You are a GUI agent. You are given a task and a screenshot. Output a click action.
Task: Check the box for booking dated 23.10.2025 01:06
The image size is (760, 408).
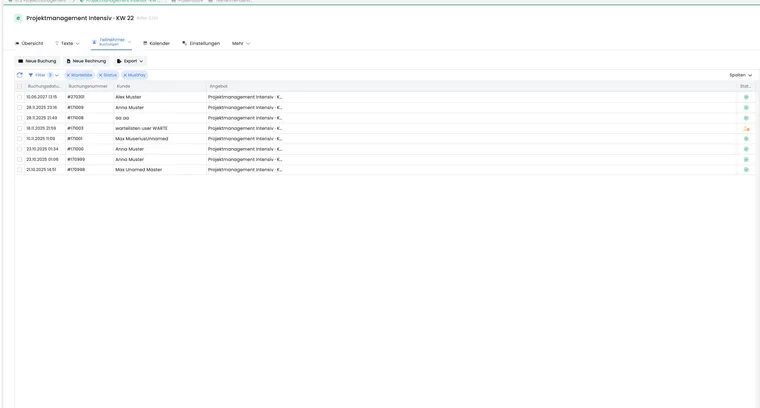19,159
